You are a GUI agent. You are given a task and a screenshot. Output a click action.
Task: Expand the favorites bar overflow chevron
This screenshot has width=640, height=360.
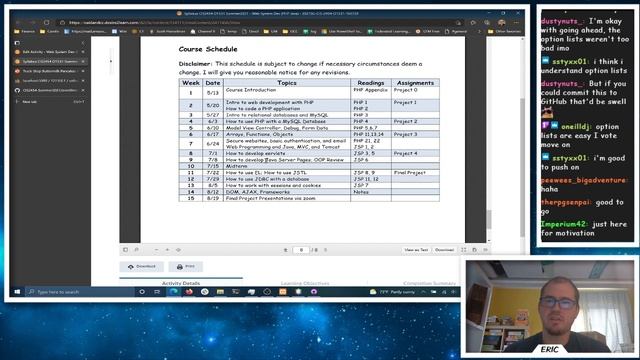(479, 31)
